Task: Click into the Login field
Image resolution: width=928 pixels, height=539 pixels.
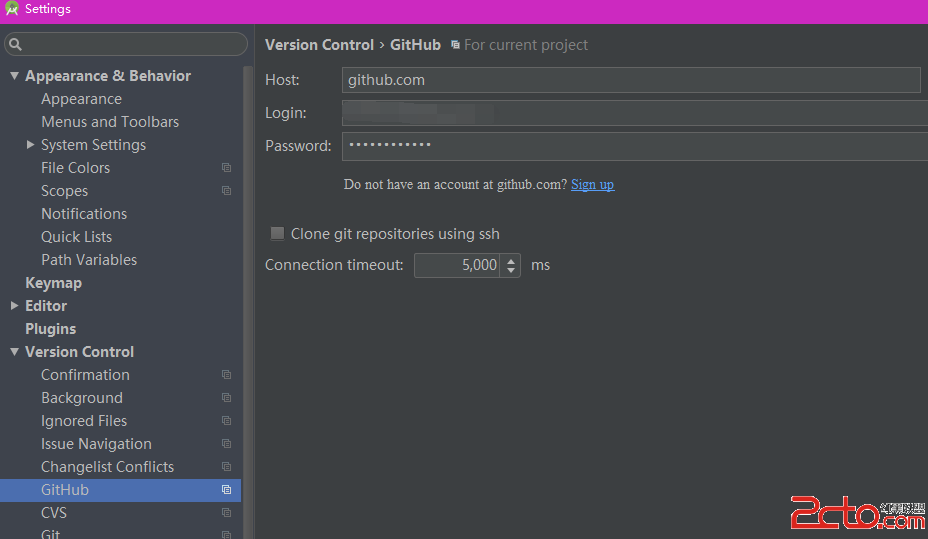Action: click(634, 112)
